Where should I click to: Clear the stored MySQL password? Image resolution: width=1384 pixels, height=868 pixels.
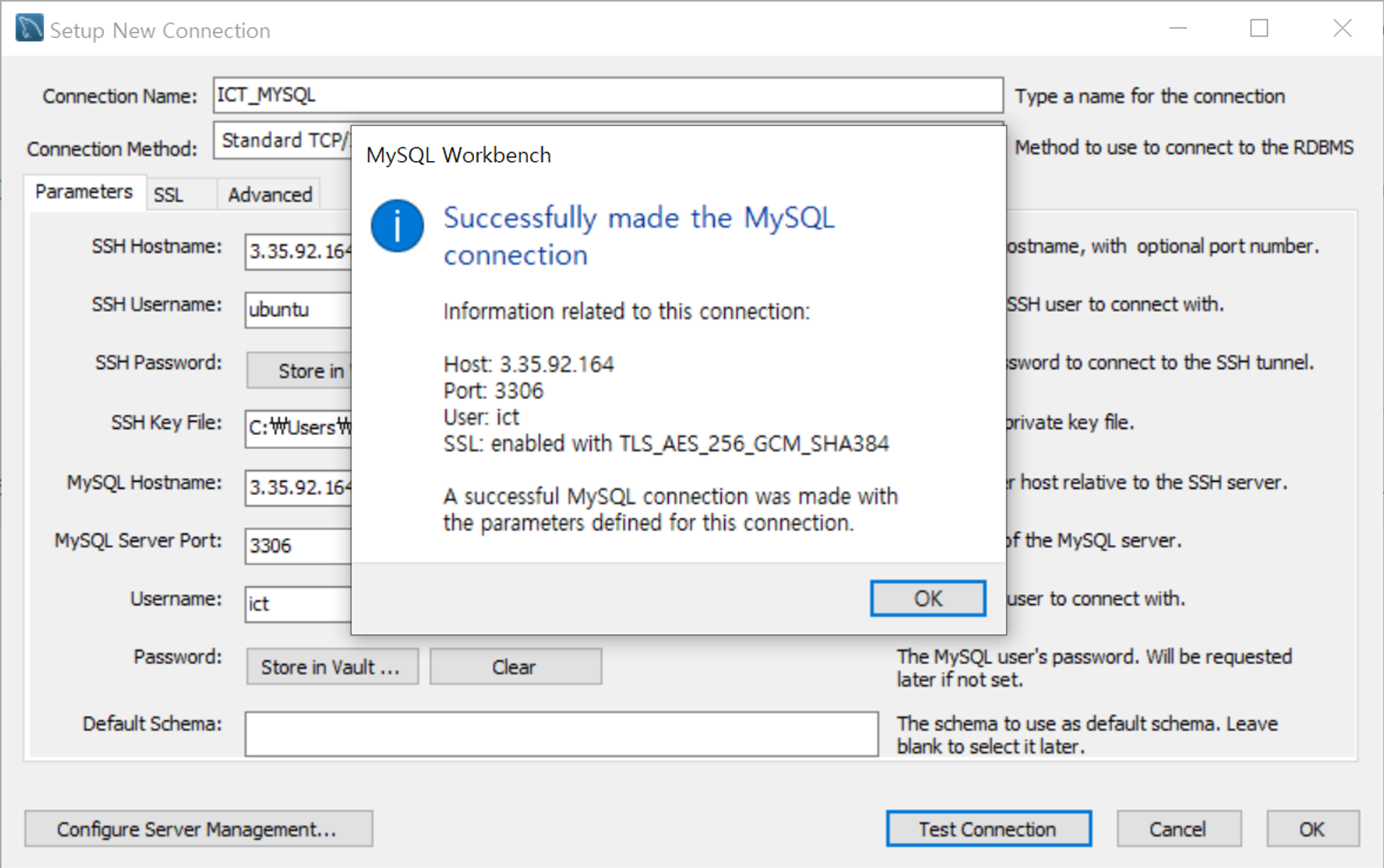coord(515,667)
